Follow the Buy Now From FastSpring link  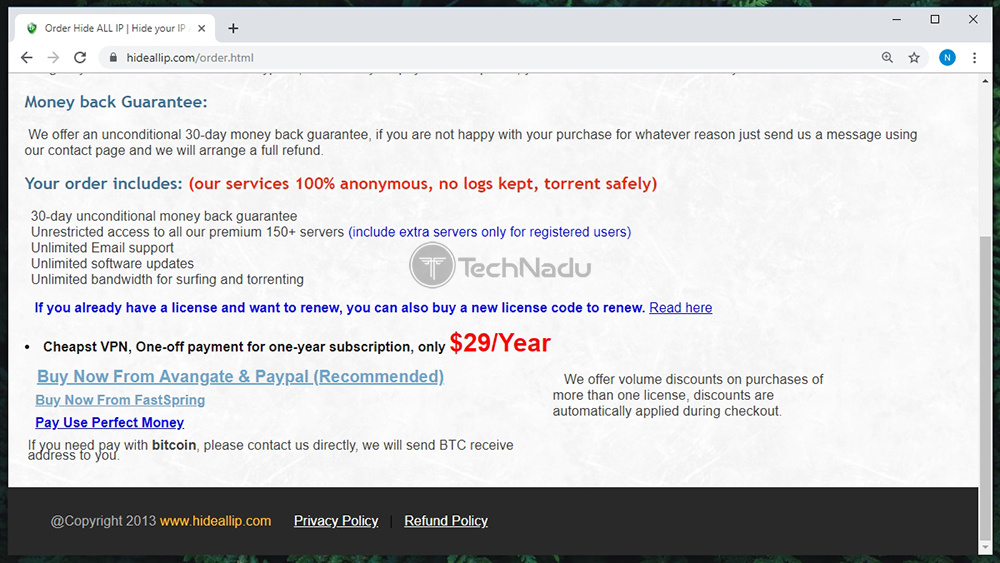point(120,400)
